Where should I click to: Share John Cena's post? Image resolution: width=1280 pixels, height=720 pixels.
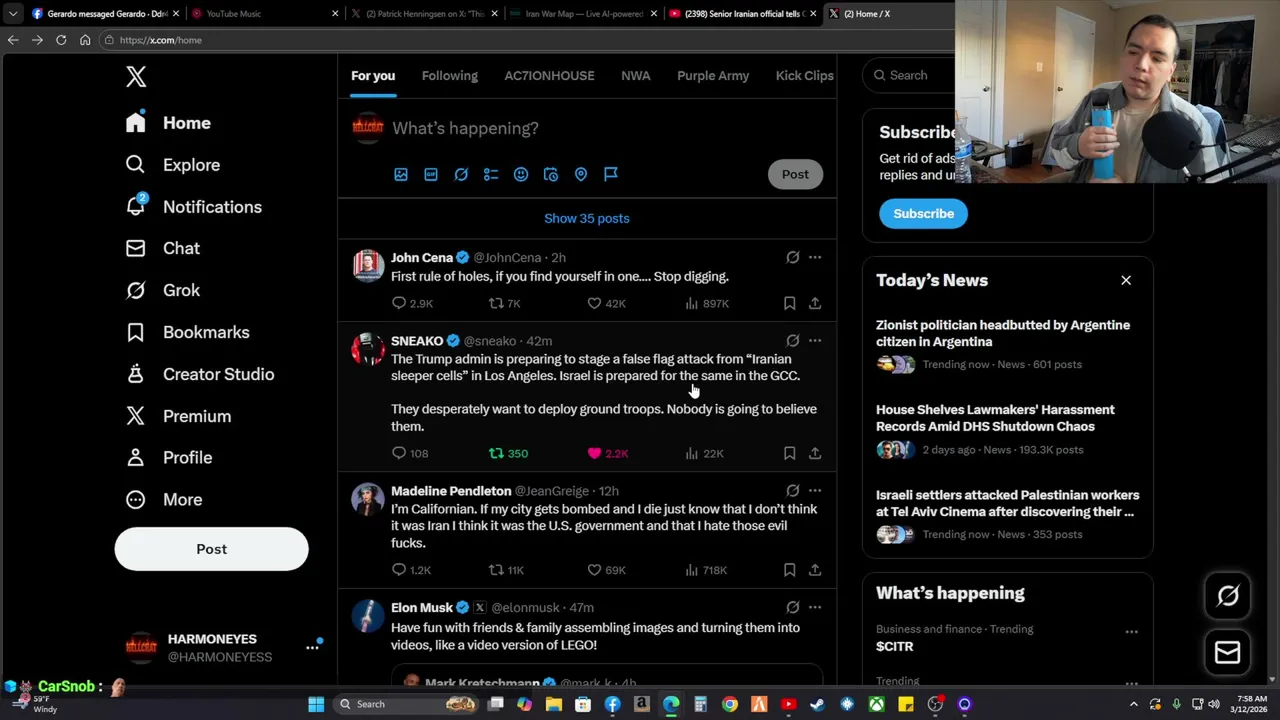[815, 303]
